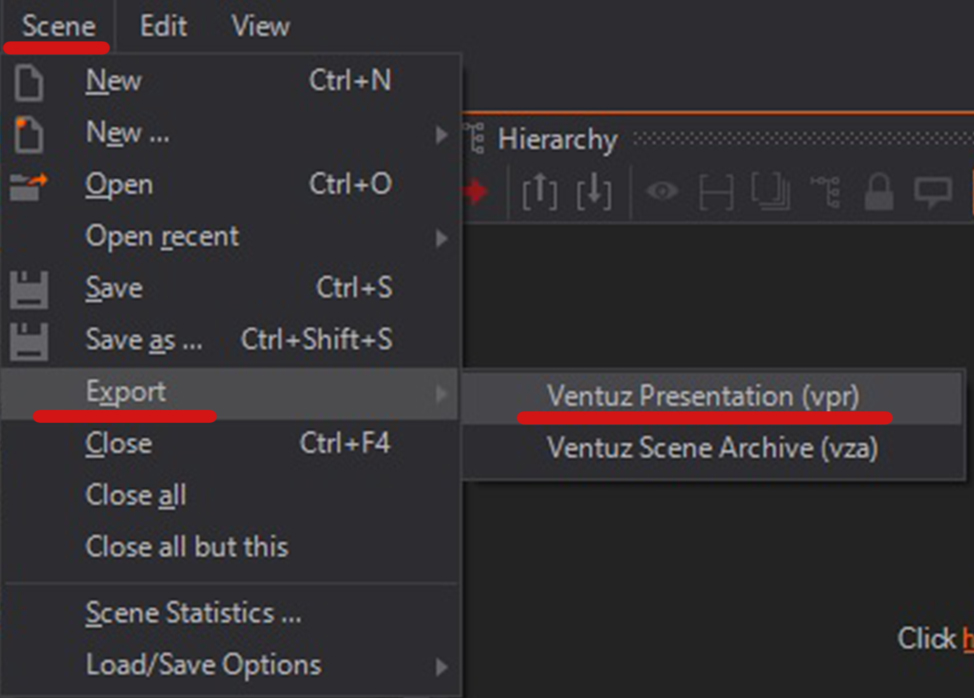The height and width of the screenshot is (698, 974).
Task: Click the move-down arrow icon in Hierarchy toolbar
Action: click(594, 192)
